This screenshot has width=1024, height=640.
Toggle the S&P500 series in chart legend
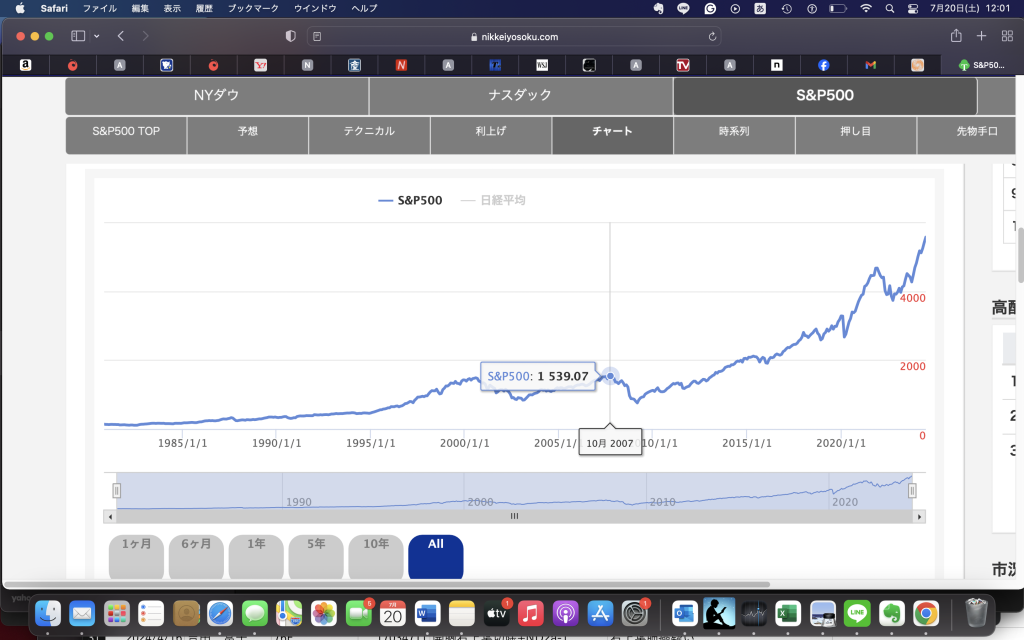[x=410, y=200]
